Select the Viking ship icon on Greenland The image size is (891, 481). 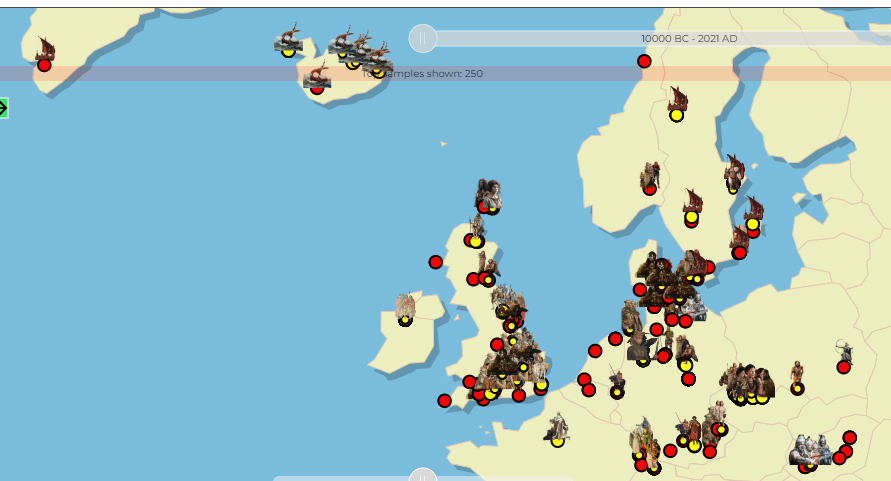point(45,48)
